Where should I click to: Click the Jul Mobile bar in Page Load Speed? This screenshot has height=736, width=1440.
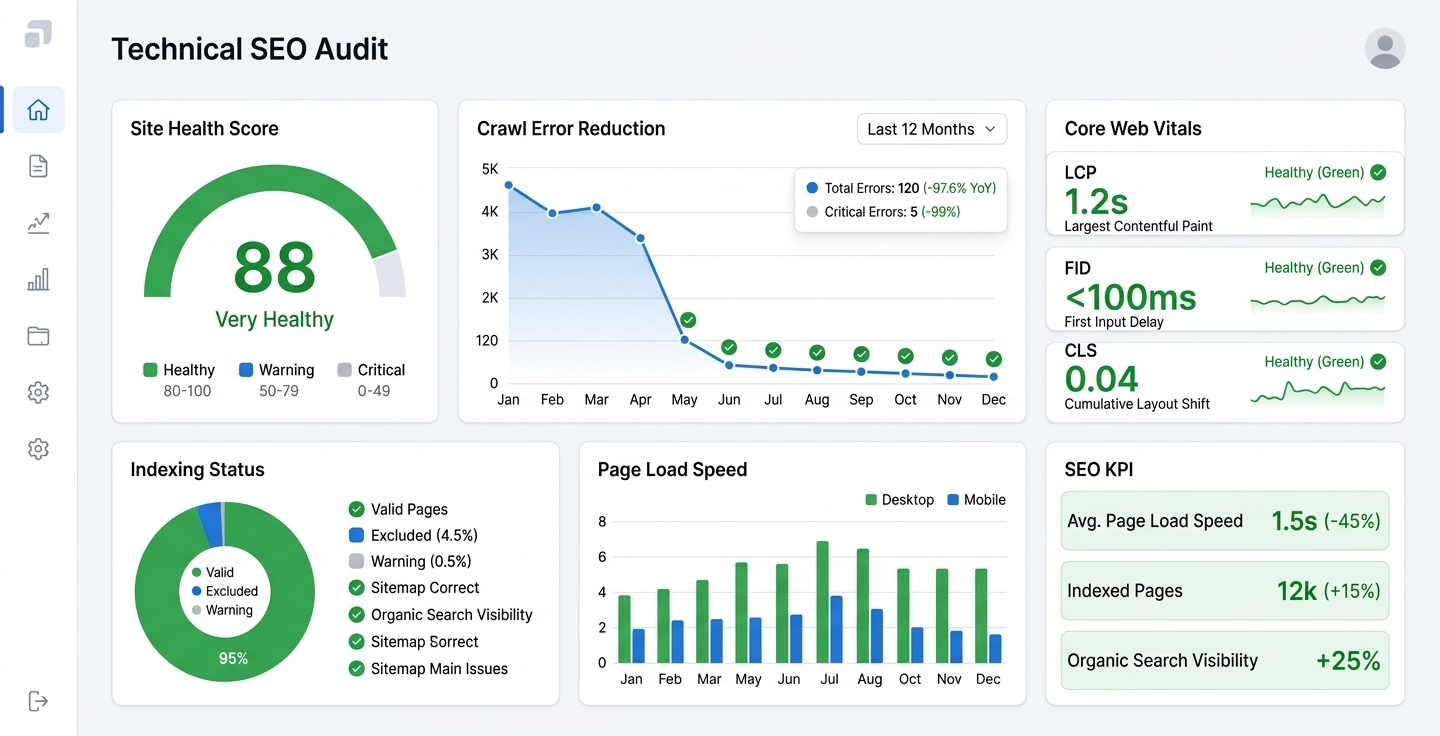837,629
